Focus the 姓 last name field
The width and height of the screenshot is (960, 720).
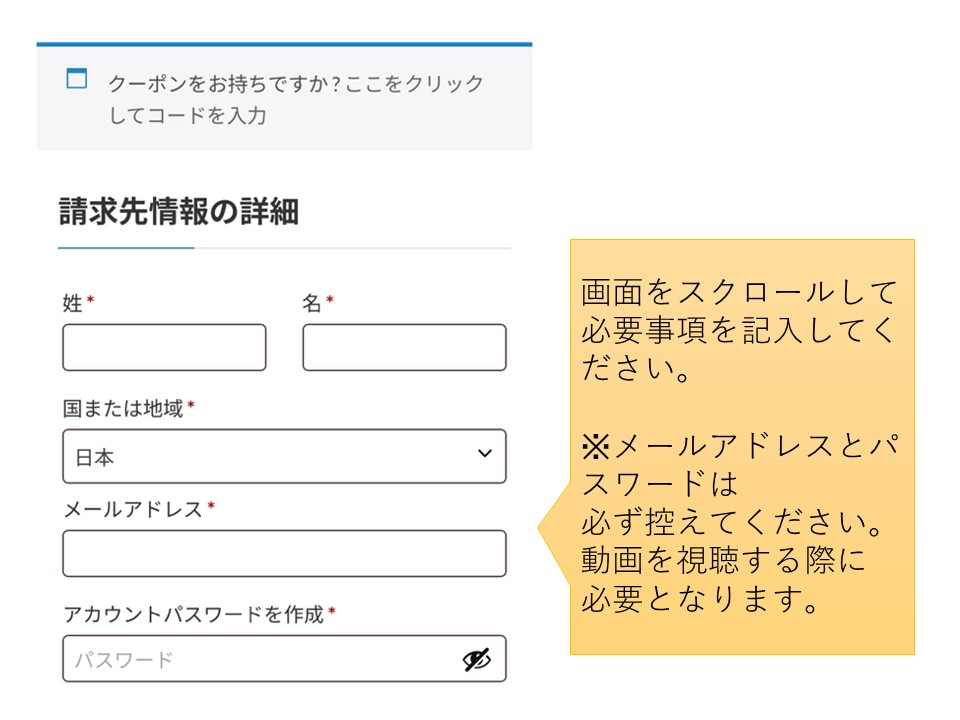[164, 347]
